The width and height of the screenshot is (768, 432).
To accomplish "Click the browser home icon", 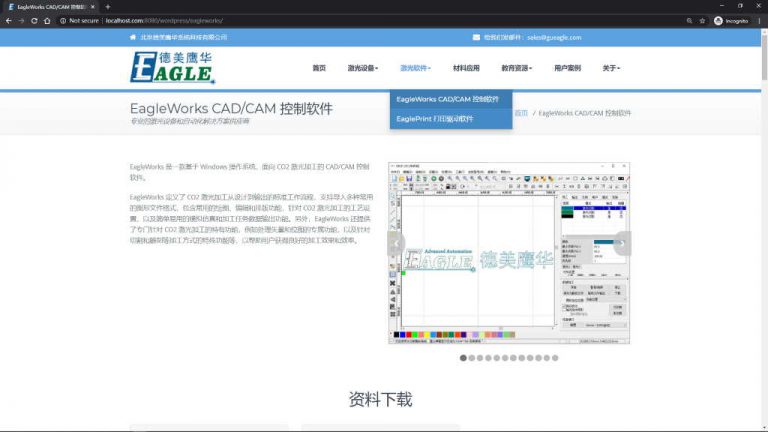I will 47,21.
